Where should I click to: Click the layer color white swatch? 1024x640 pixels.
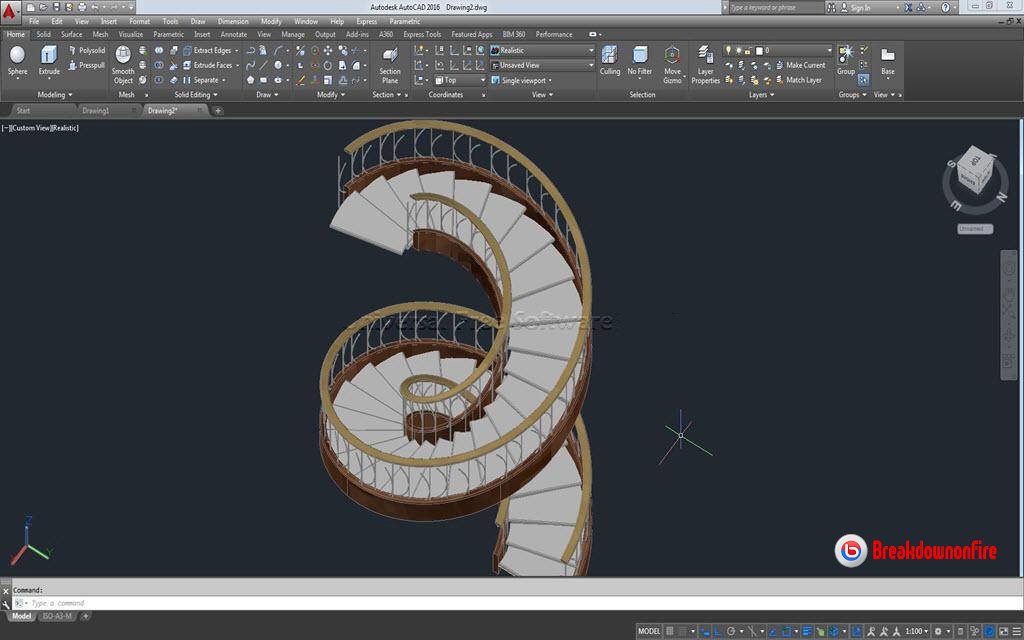758,50
